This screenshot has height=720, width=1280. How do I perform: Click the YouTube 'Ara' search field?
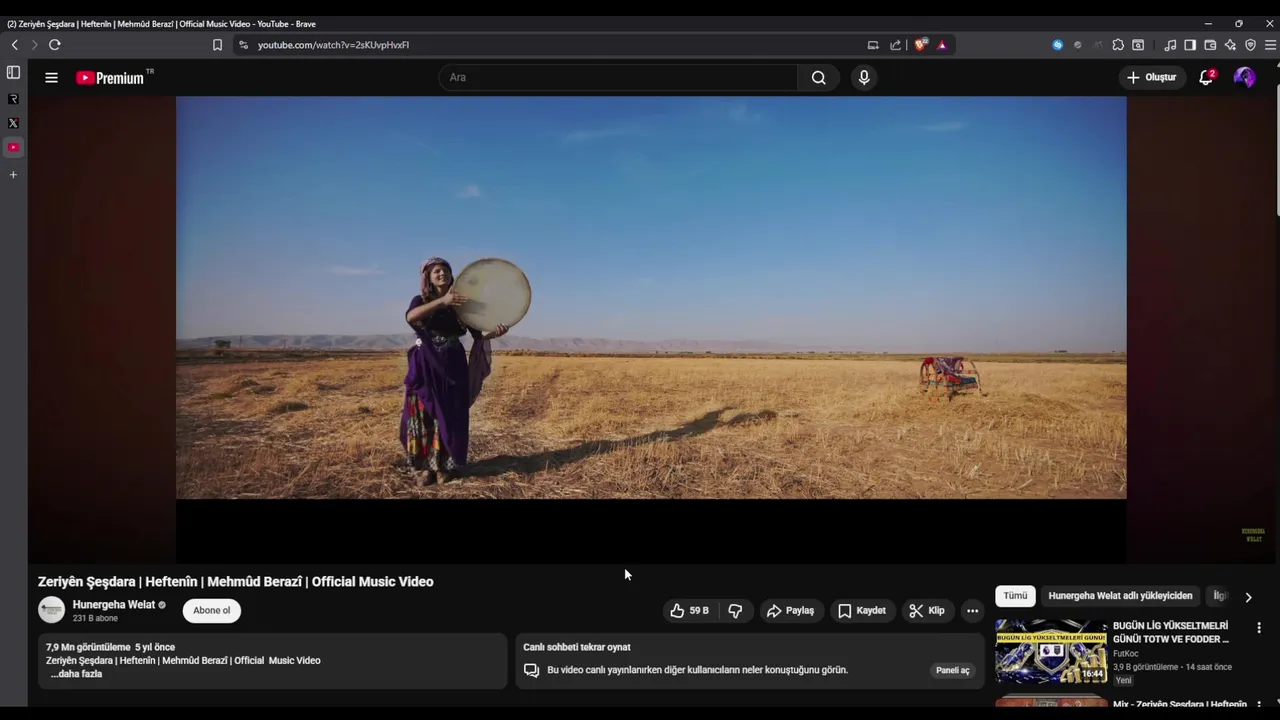point(618,77)
